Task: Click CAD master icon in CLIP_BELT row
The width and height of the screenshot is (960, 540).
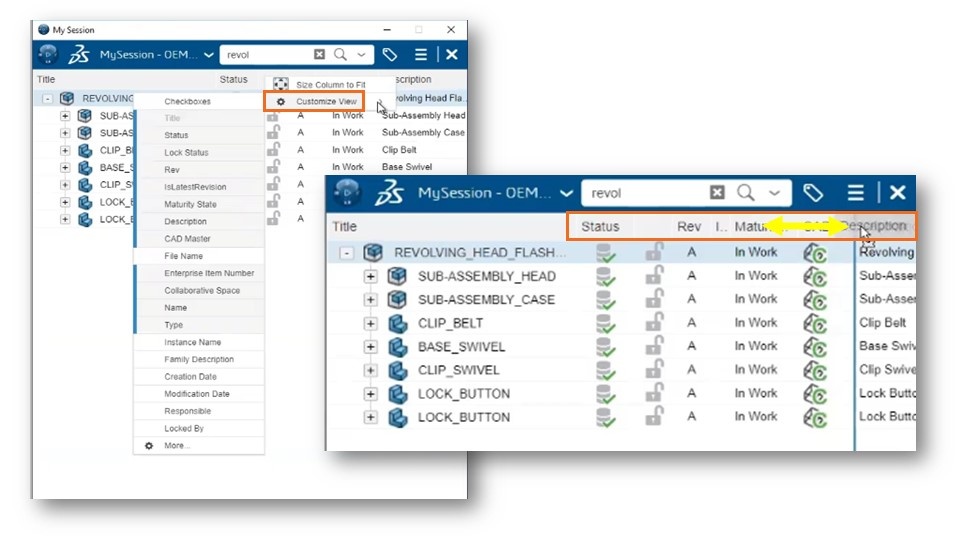Action: tap(815, 323)
